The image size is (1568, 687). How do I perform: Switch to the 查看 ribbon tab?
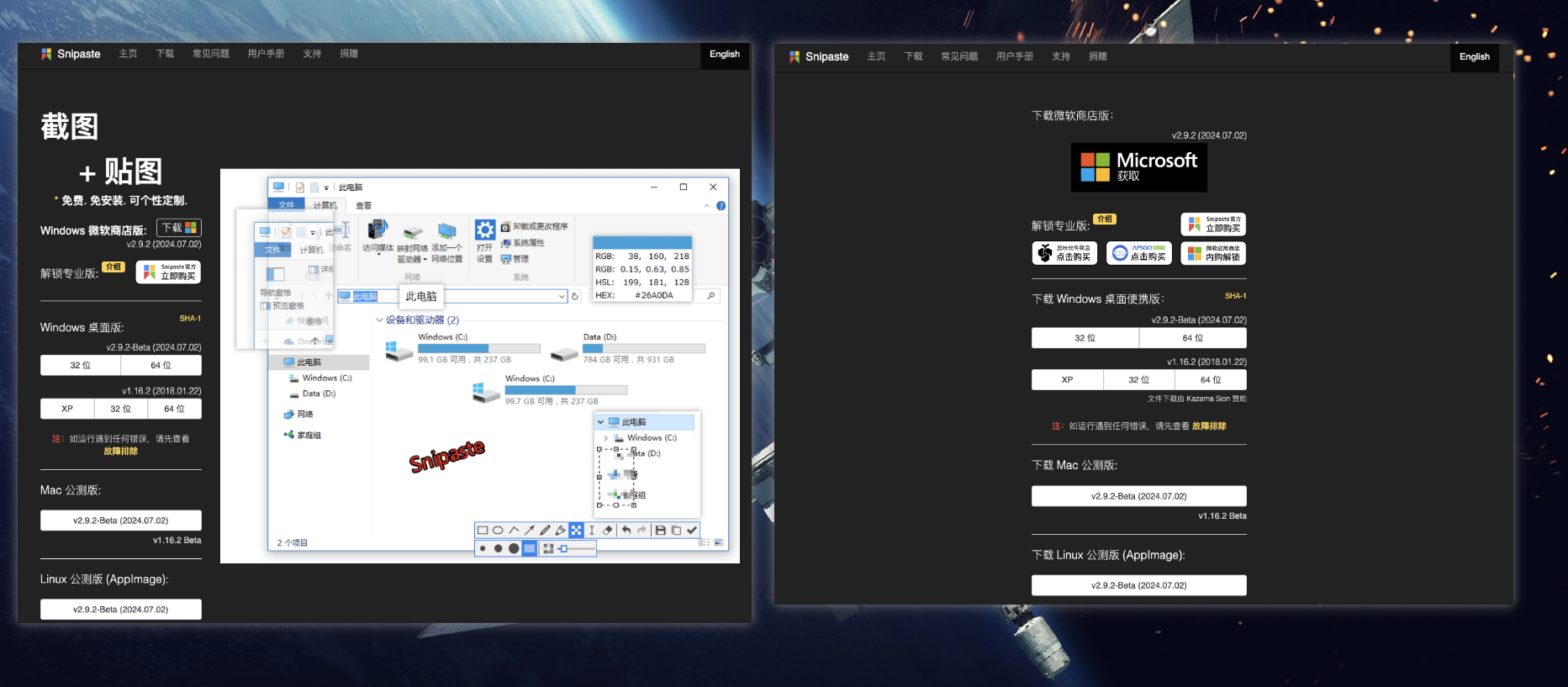[x=363, y=206]
